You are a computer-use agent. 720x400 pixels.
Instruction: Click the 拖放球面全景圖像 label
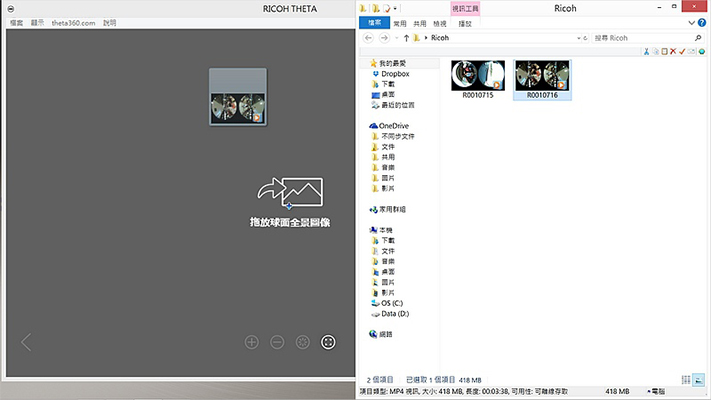pyautogui.click(x=290, y=222)
